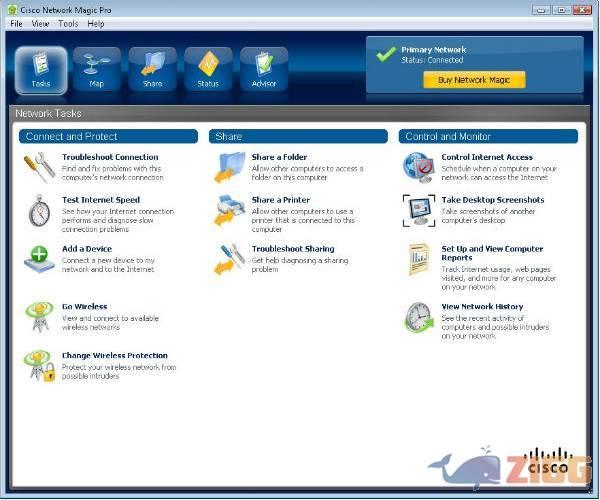Open the View menu
The width and height of the screenshot is (600, 500).
[40, 24]
